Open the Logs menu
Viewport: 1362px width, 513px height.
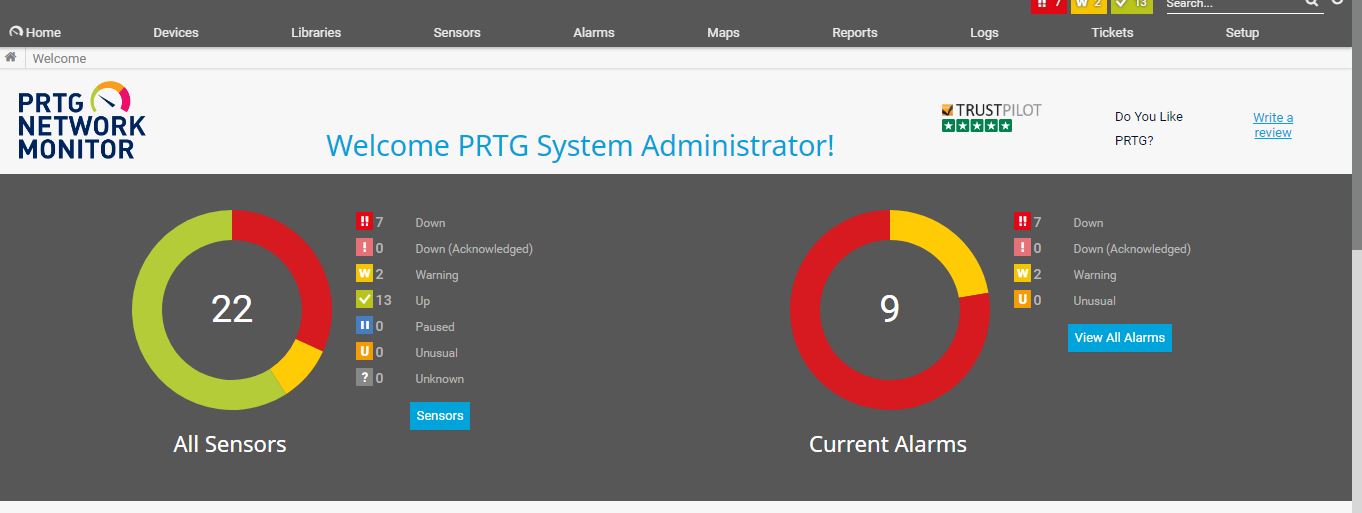coord(984,32)
